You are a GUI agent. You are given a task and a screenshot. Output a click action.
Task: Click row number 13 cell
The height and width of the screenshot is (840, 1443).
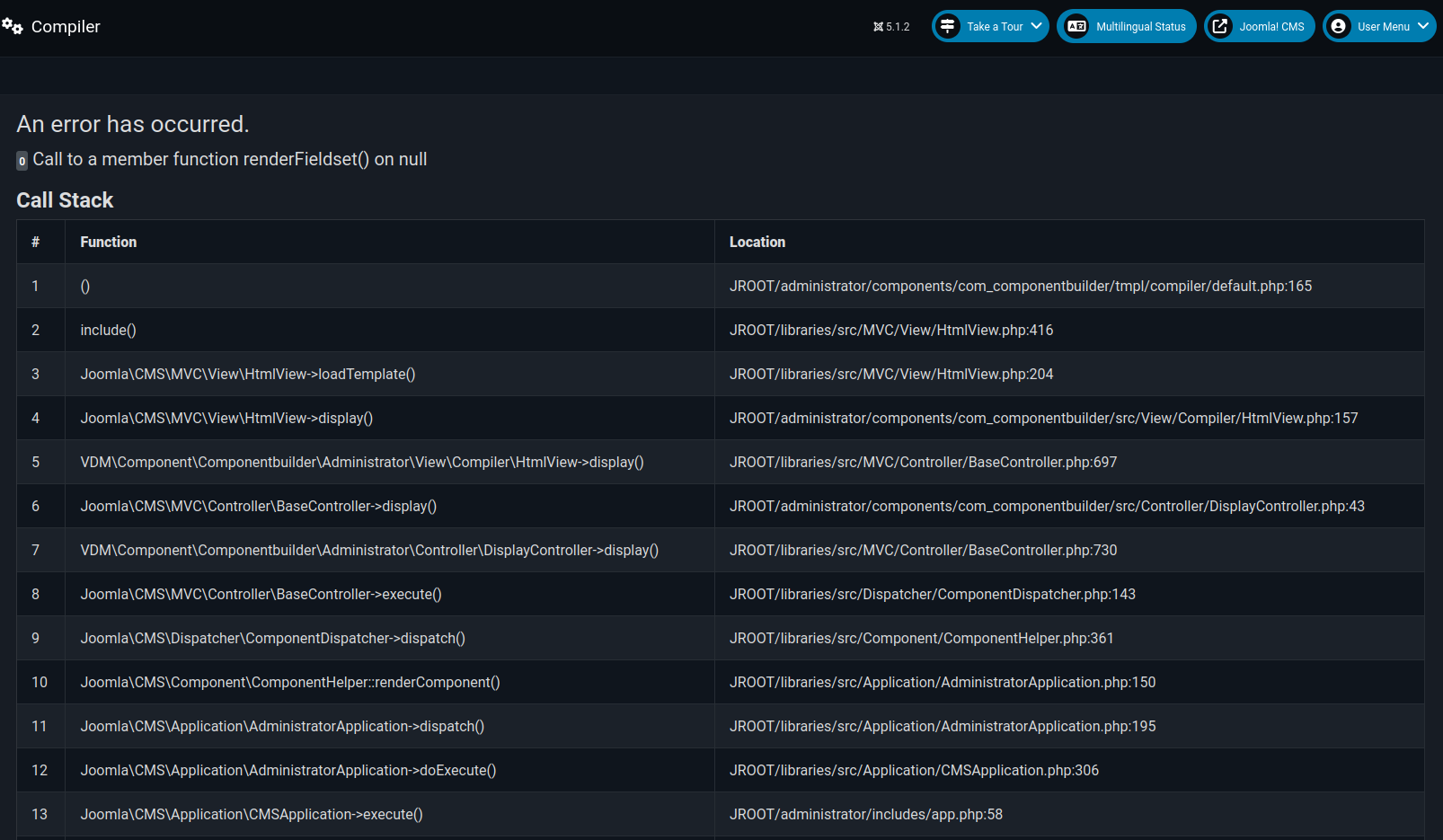[x=40, y=814]
